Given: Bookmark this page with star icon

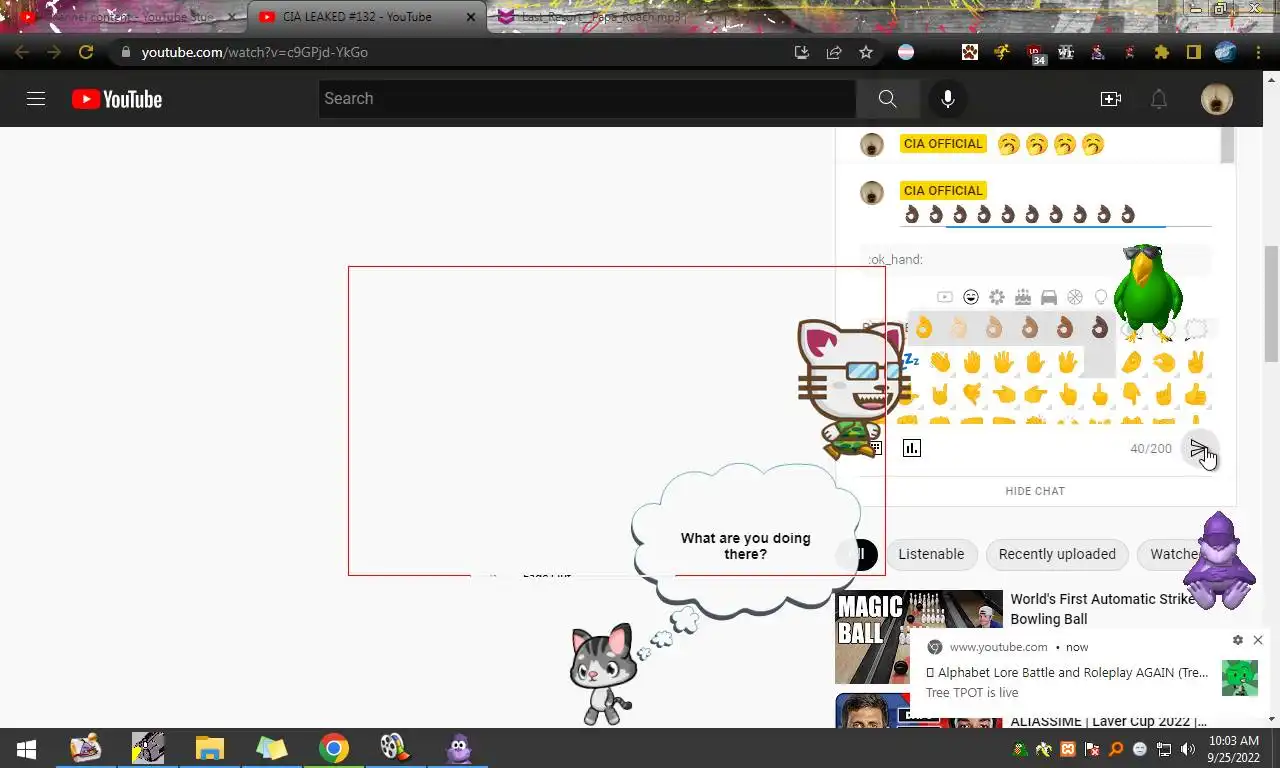Looking at the screenshot, I should [866, 52].
